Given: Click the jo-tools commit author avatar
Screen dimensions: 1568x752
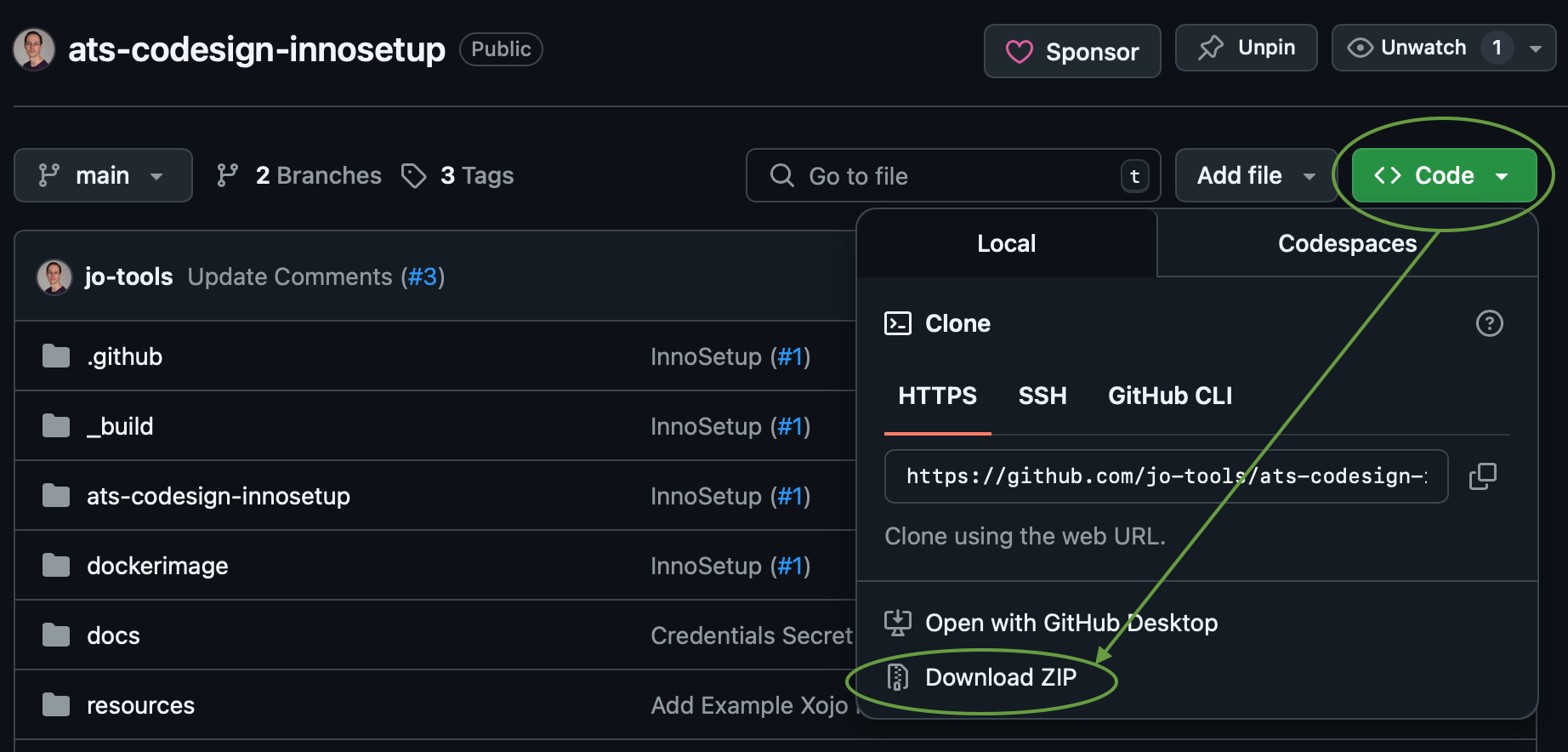Looking at the screenshot, I should (54, 277).
